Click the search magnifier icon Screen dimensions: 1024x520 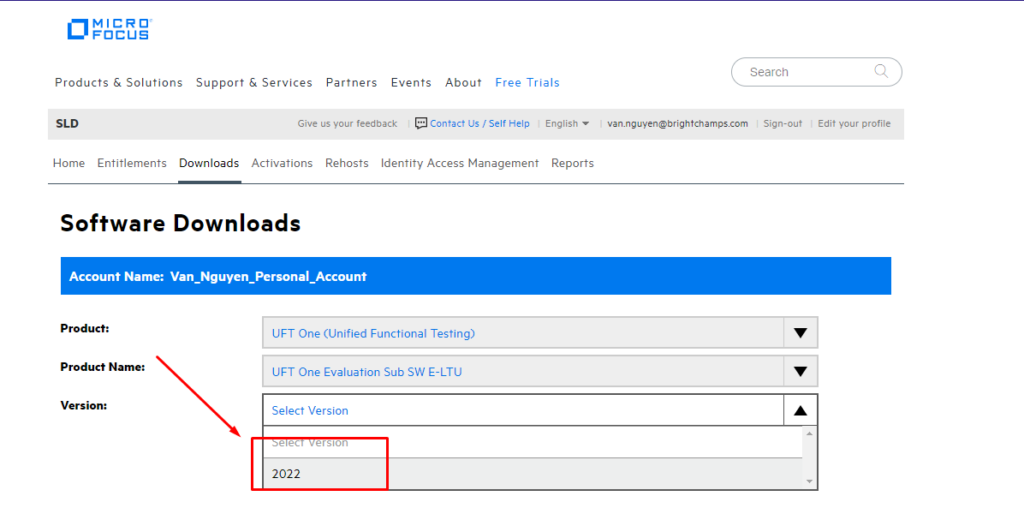pyautogui.click(x=881, y=71)
